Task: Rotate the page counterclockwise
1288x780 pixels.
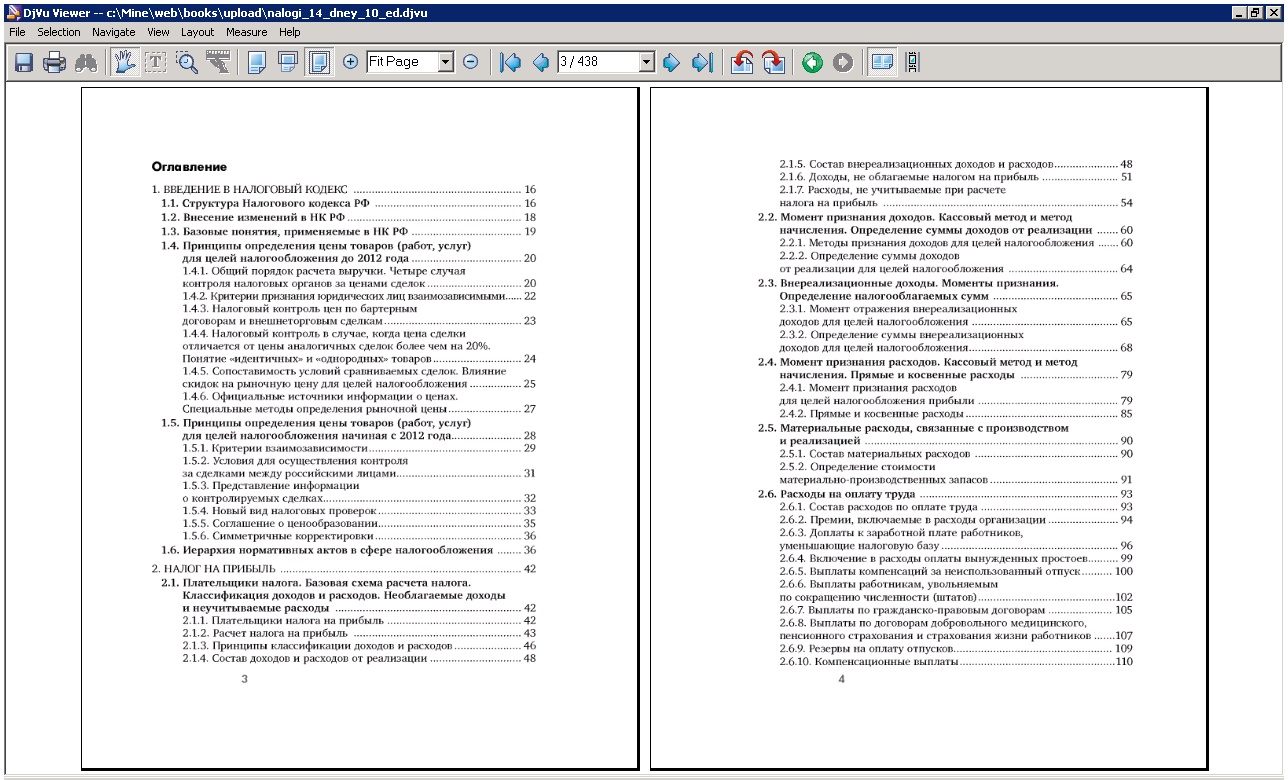Action: point(742,62)
